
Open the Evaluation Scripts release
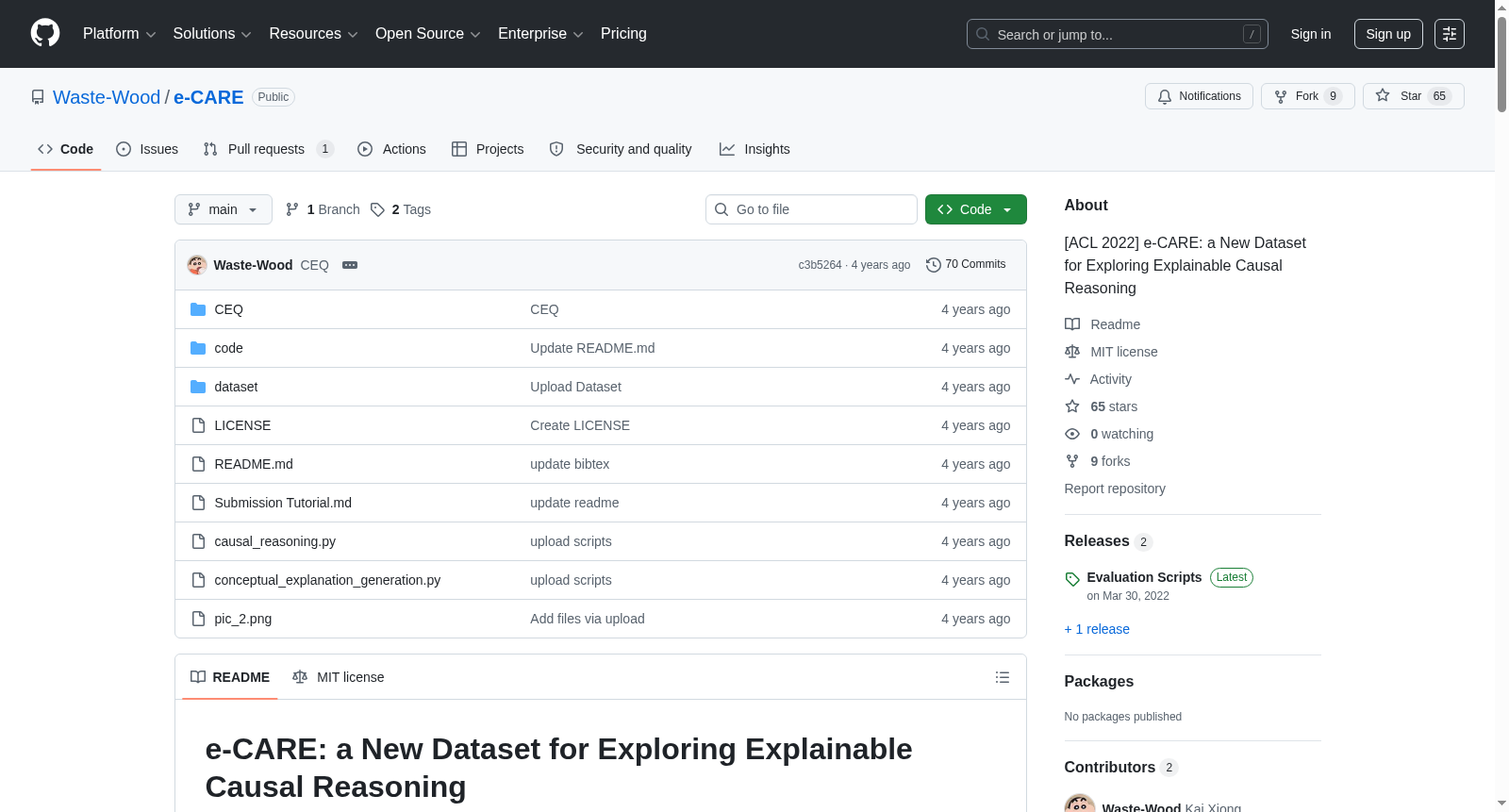[1144, 577]
